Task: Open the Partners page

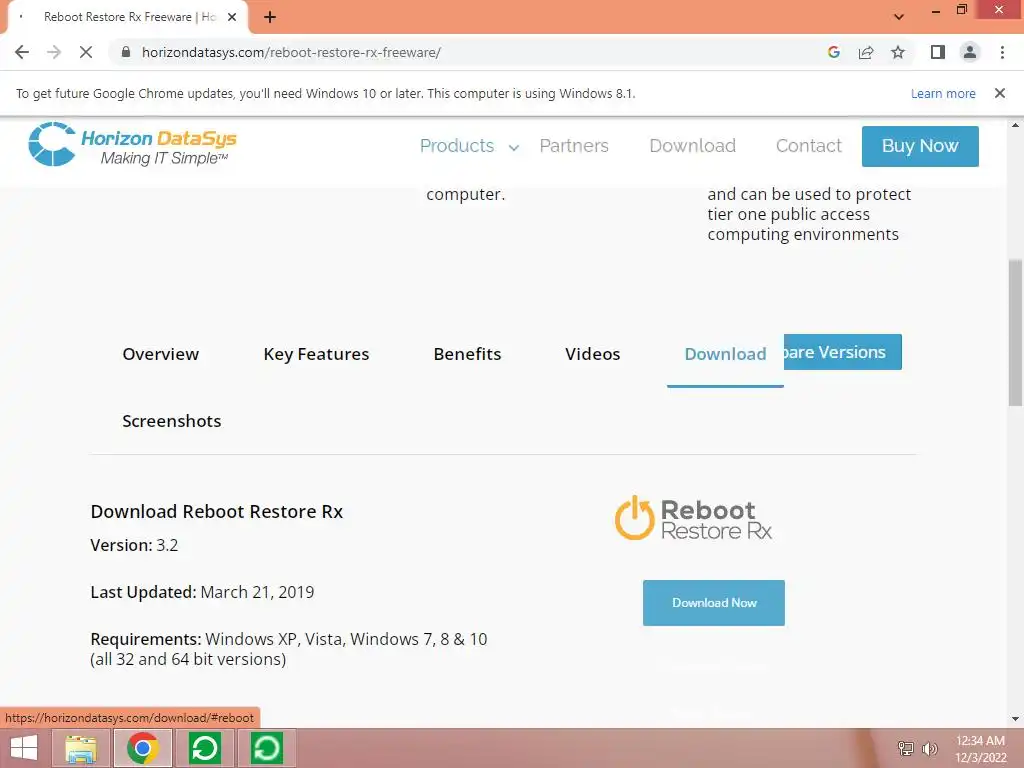Action: (x=574, y=146)
